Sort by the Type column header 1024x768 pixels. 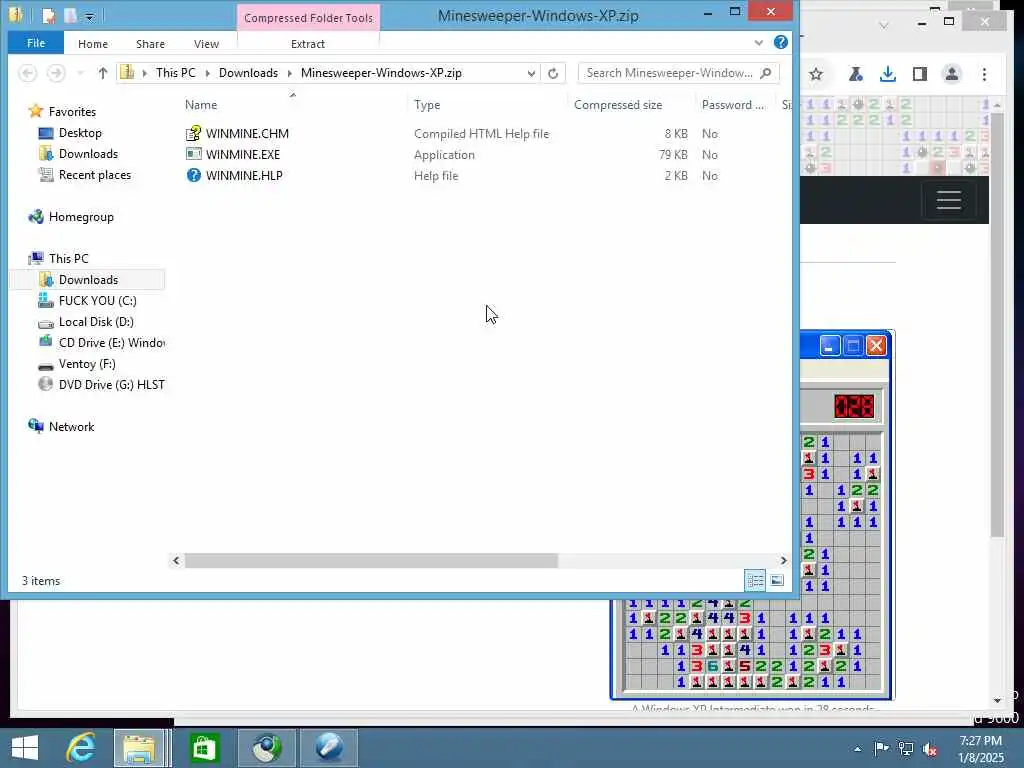point(427,104)
